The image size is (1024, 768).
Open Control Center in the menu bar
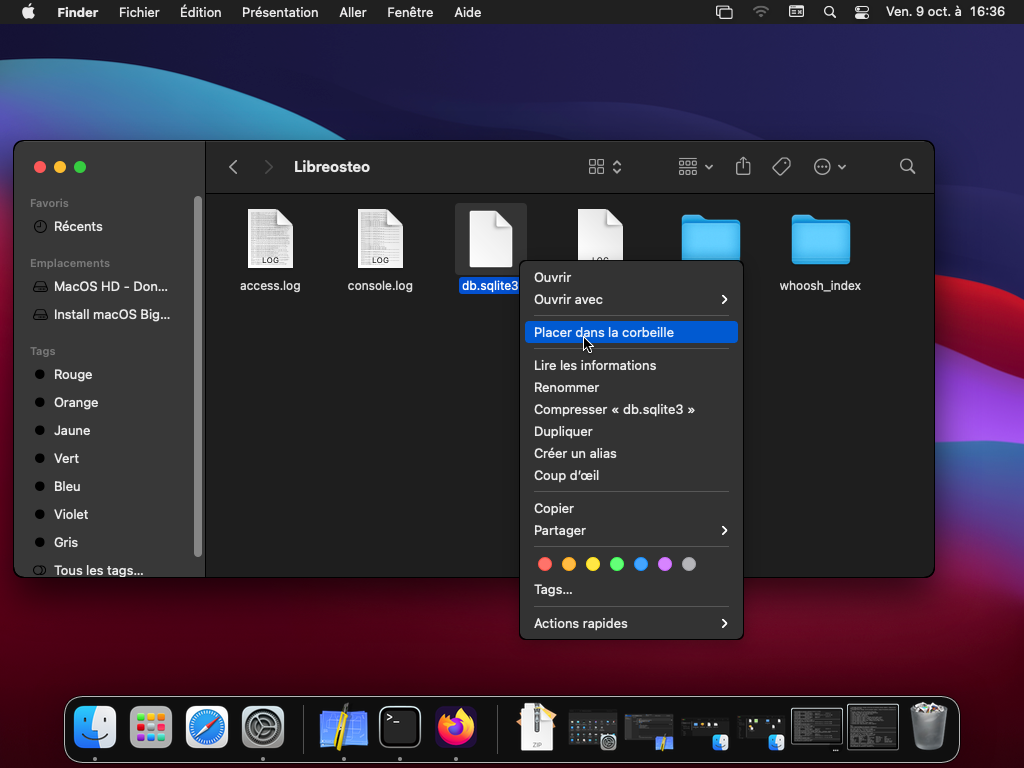coord(862,12)
